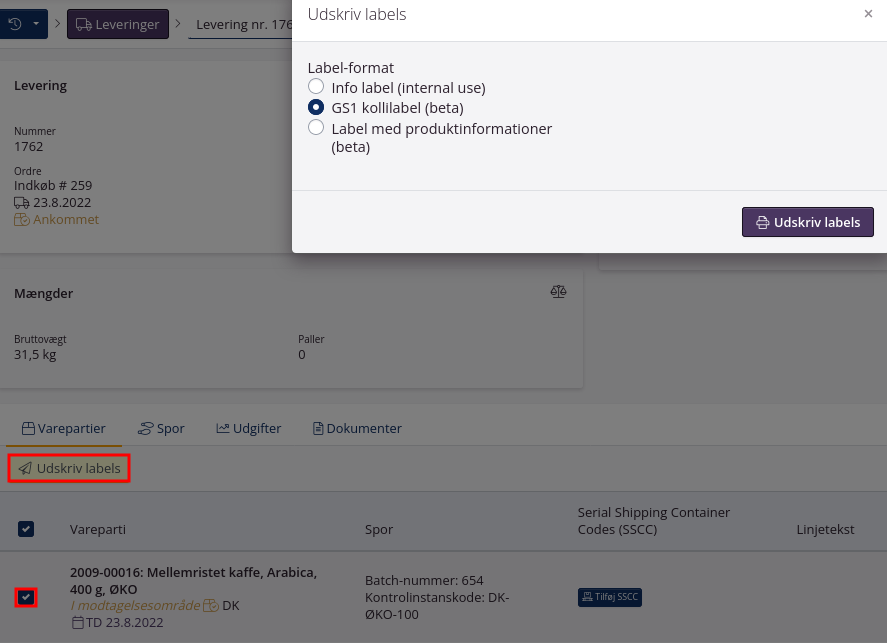This screenshot has width=887, height=643.
Task: Click the calendar icon beside TD 23.8.2022
Action: click(78, 621)
